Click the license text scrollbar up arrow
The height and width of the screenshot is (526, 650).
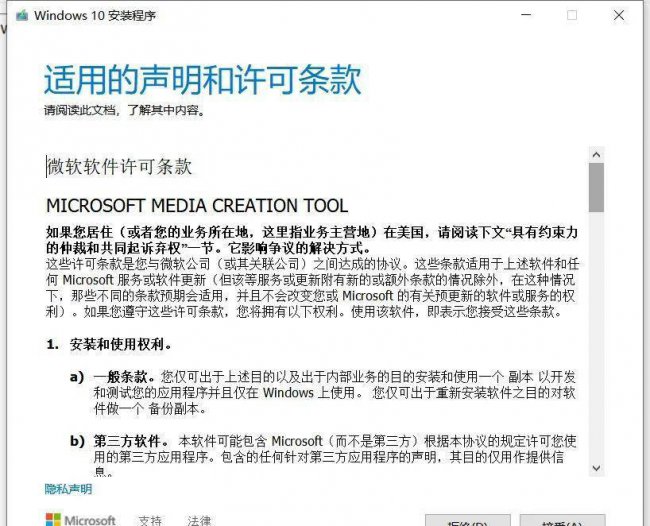[x=597, y=155]
